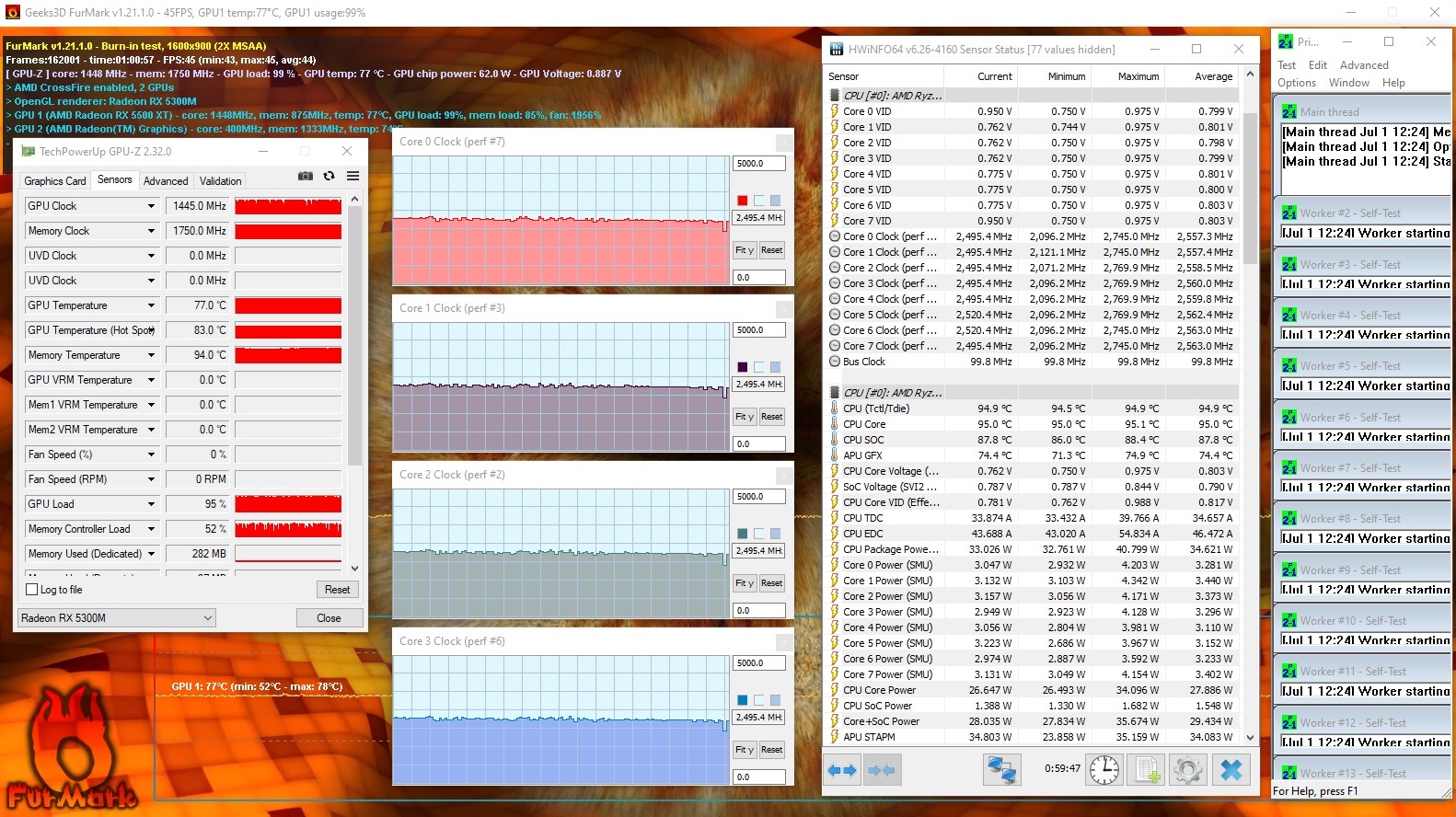Click the Main thread window icon in Prime95
This screenshot has width=1456, height=817.
click(1289, 111)
